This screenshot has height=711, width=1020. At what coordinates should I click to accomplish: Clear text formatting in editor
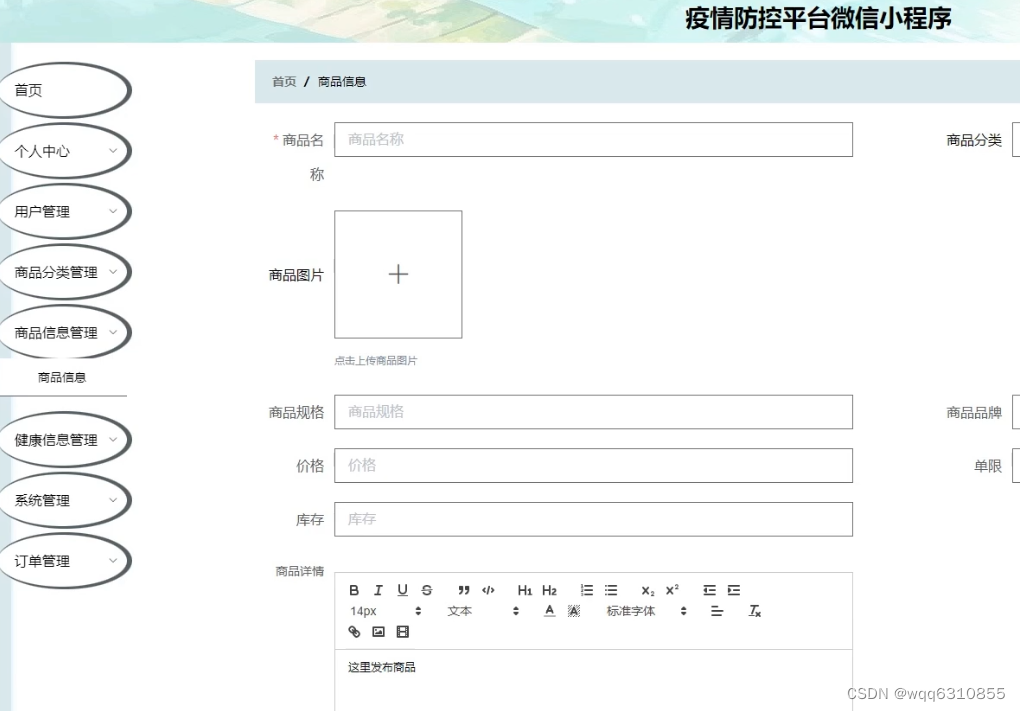(755, 611)
